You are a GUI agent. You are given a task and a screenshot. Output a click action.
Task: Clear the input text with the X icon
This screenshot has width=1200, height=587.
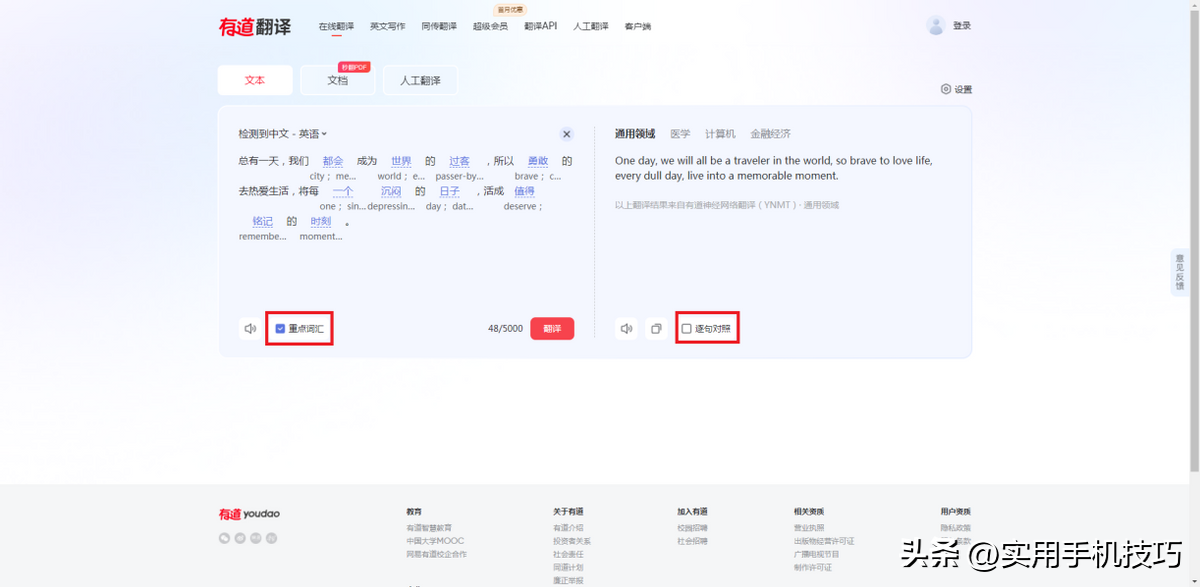(x=566, y=133)
